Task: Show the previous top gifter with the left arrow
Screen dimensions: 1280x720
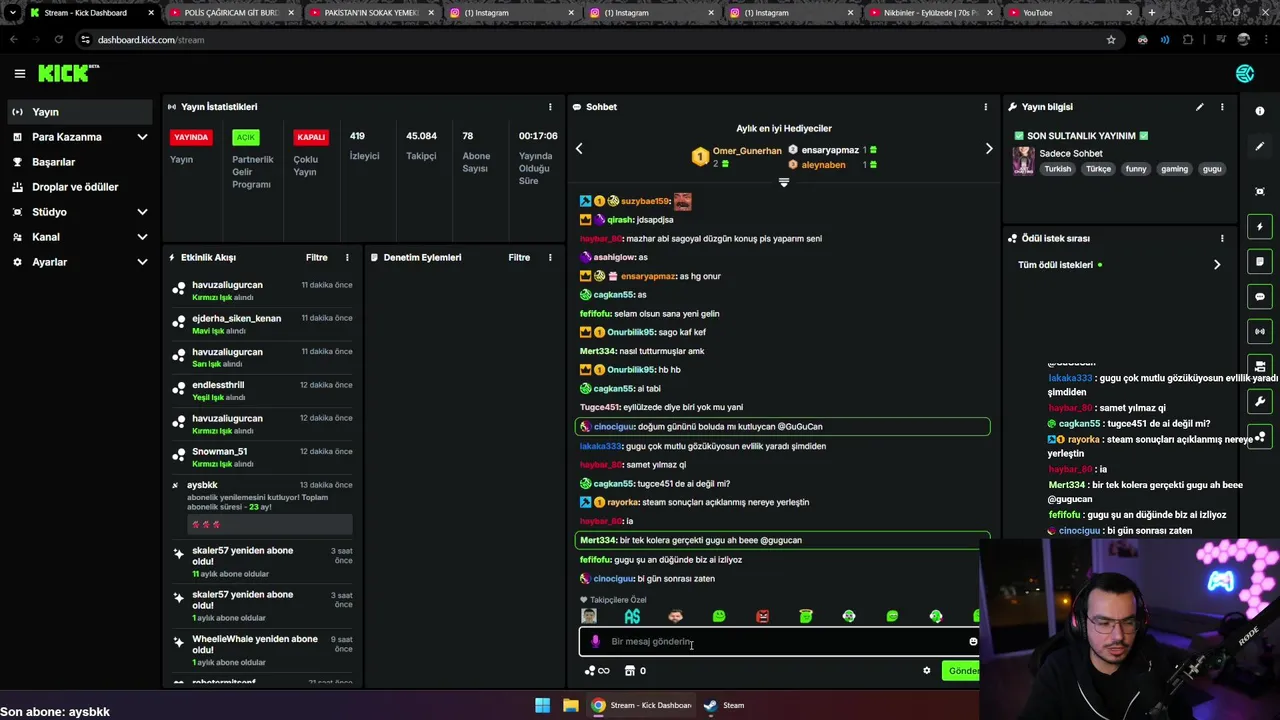Action: point(579,149)
